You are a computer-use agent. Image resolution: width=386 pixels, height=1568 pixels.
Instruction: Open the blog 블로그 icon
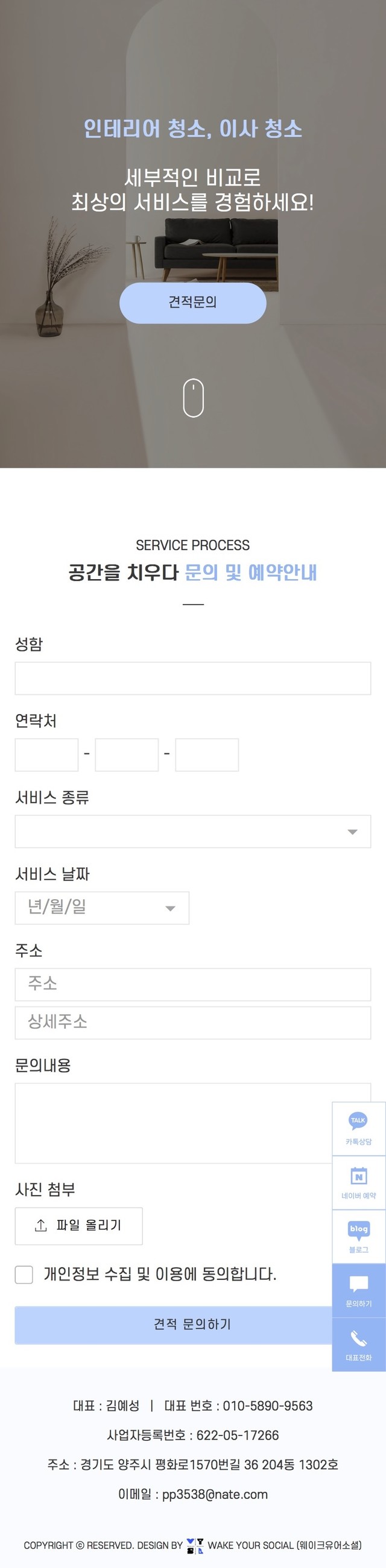pyautogui.click(x=359, y=1229)
